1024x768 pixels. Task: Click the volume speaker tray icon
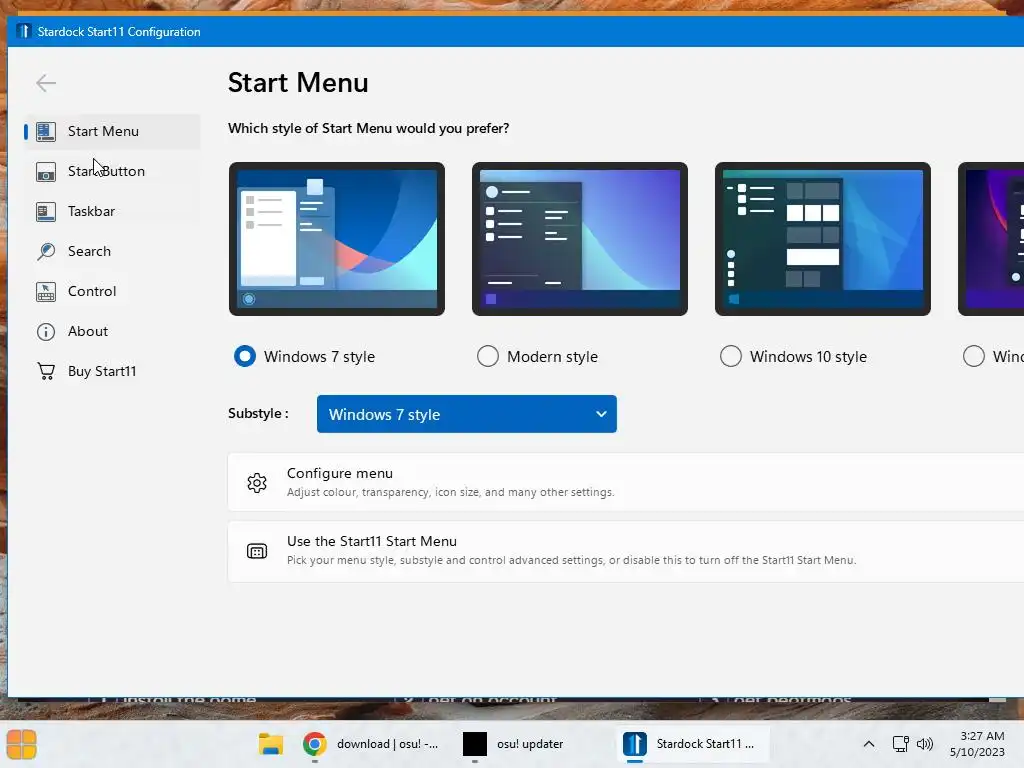click(925, 744)
